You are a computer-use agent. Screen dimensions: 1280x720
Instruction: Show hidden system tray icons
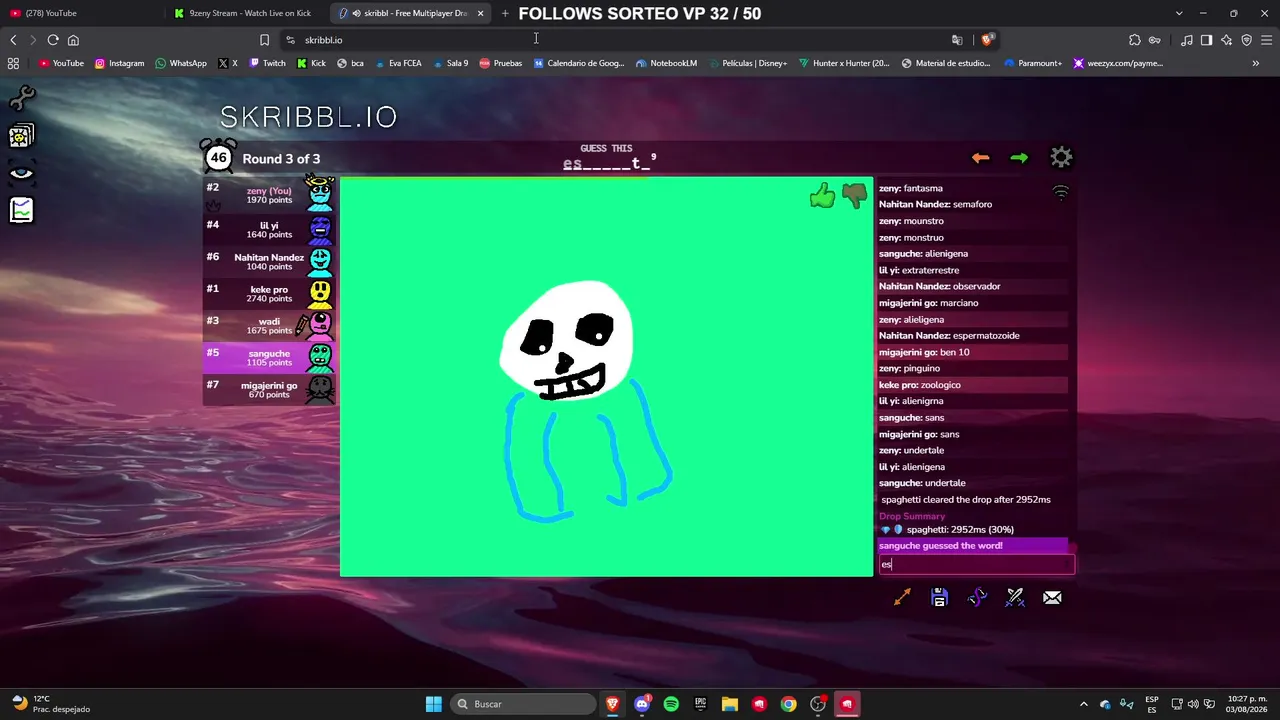coord(1083,704)
